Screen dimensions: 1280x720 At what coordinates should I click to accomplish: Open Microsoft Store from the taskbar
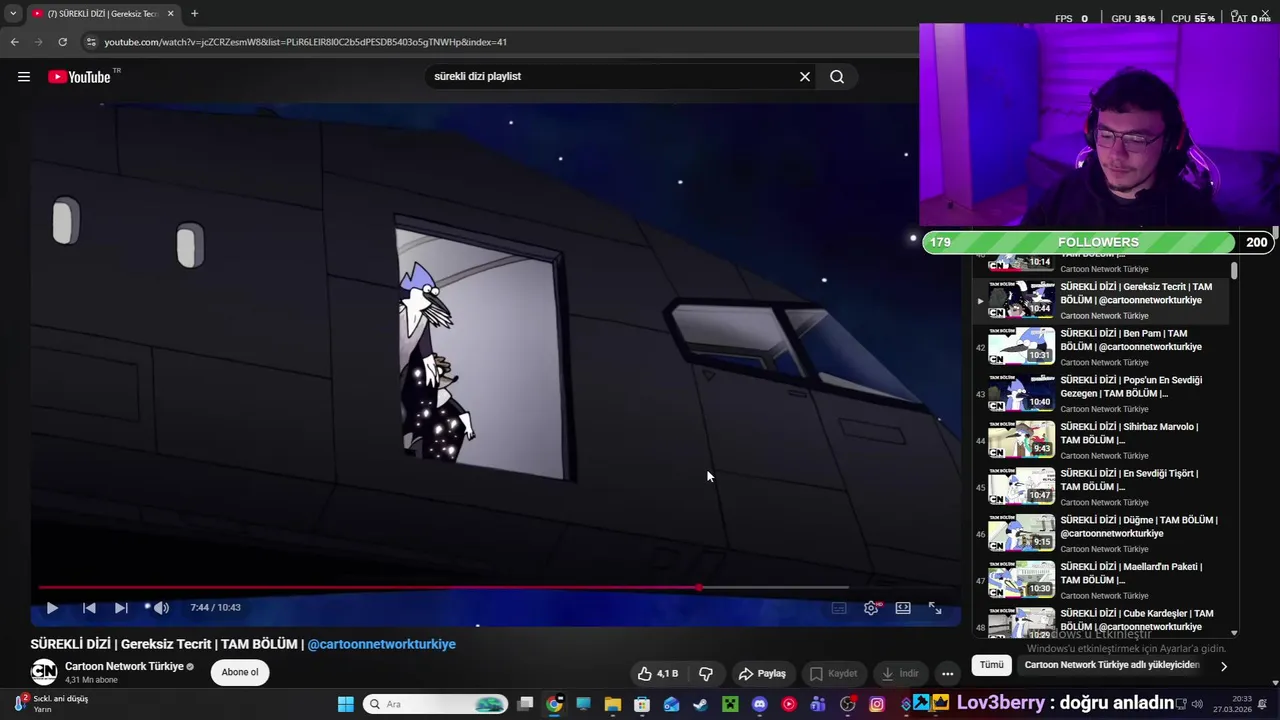[642, 704]
